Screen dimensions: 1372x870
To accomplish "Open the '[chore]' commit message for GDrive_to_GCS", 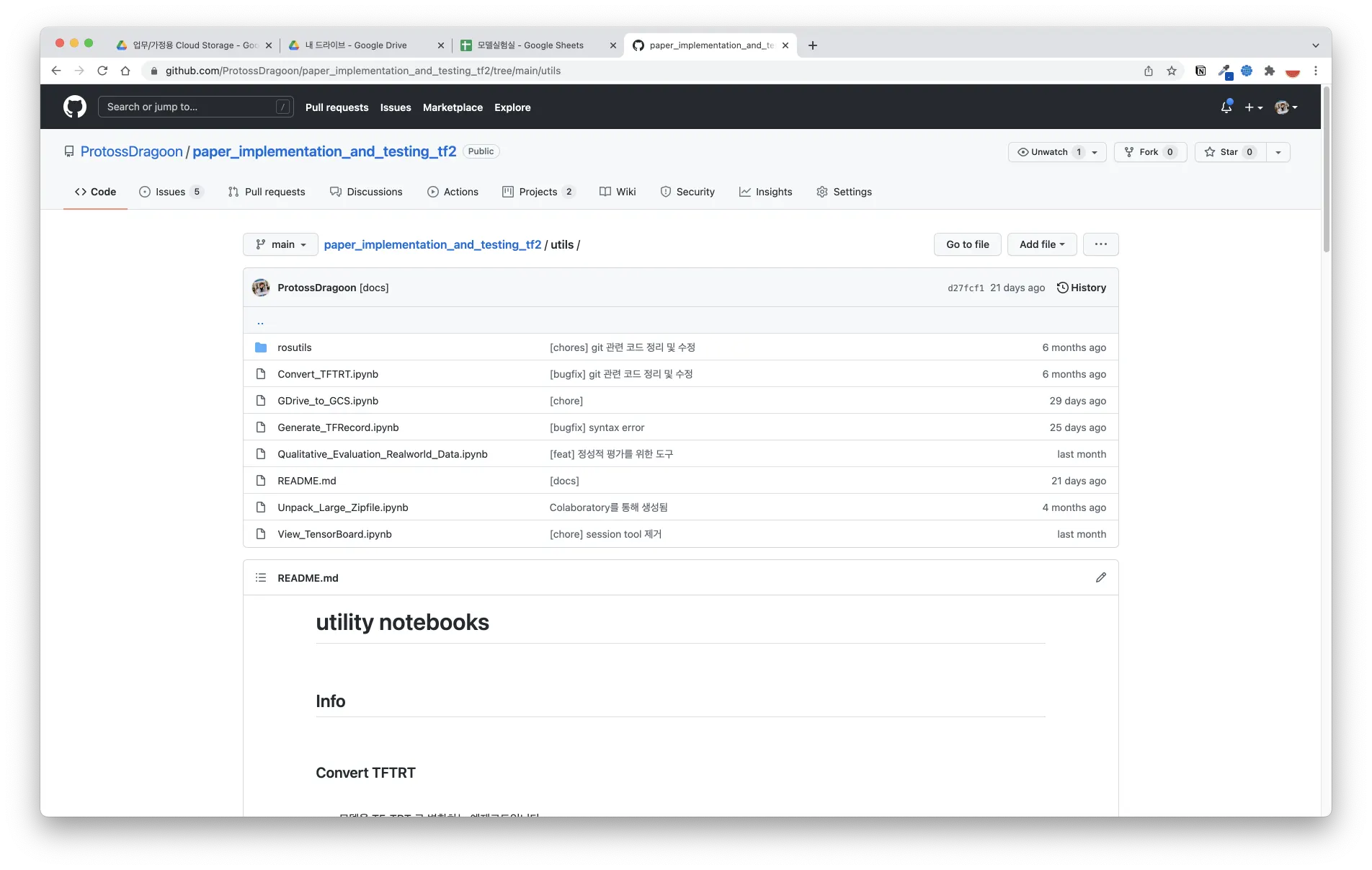I will coord(566,401).
